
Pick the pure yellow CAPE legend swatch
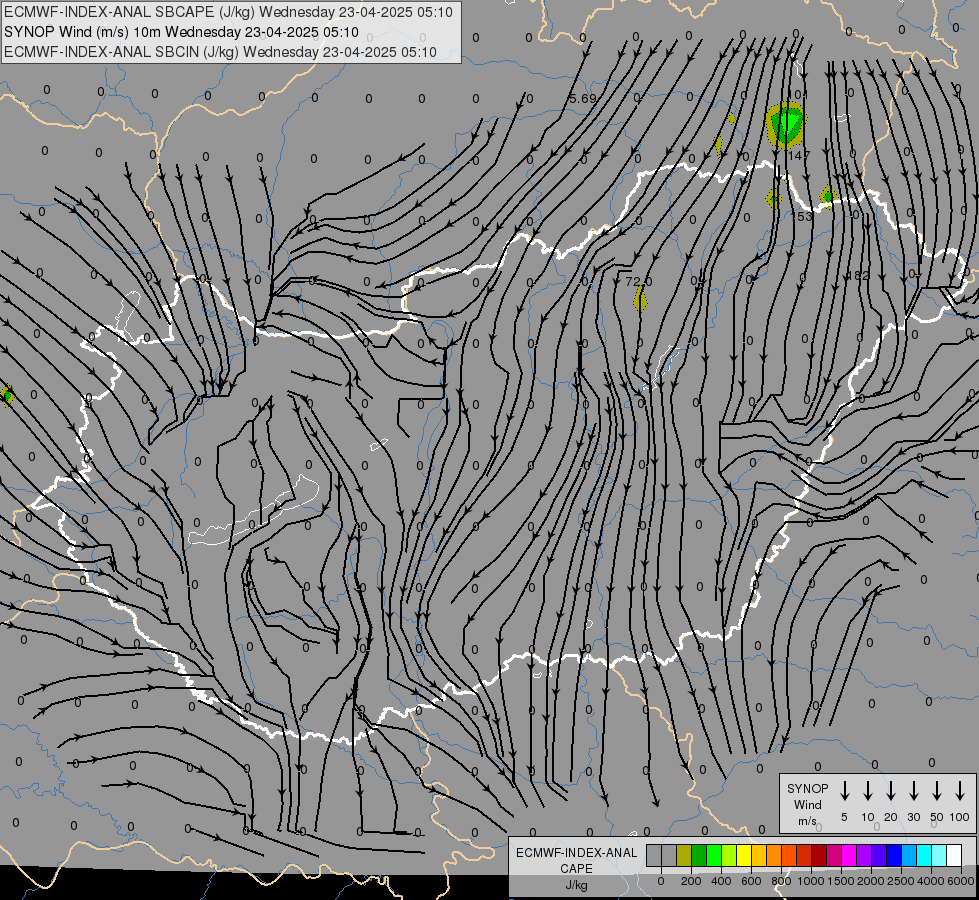(x=744, y=855)
